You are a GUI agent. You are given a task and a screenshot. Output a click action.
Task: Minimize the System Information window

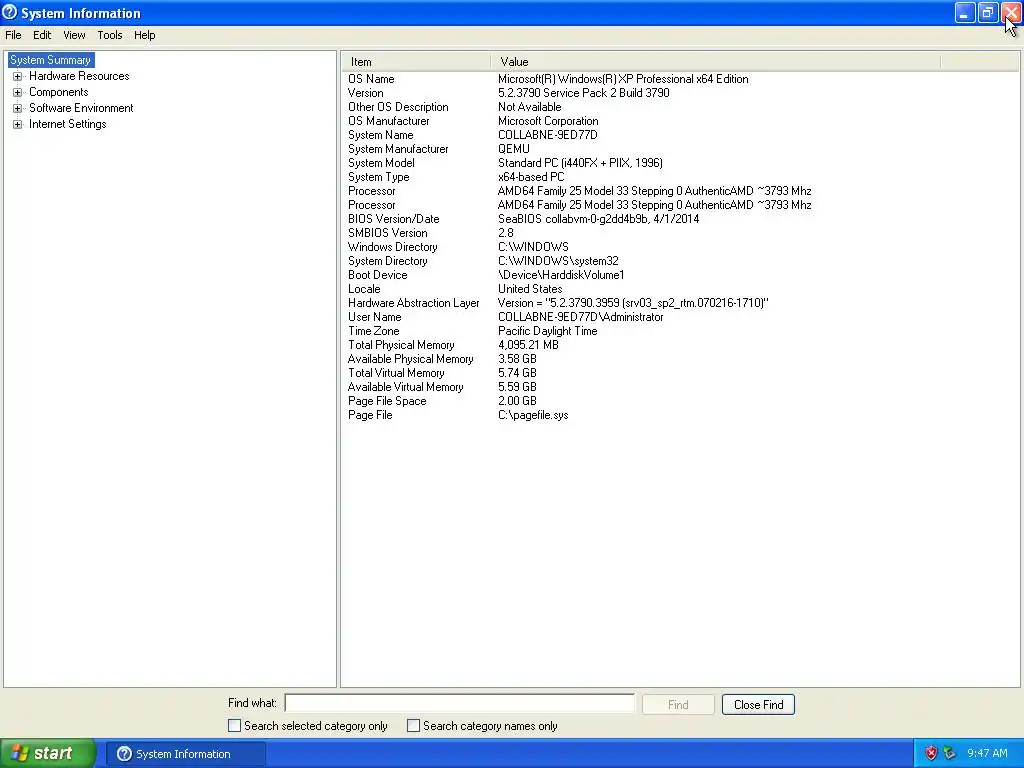(x=965, y=12)
